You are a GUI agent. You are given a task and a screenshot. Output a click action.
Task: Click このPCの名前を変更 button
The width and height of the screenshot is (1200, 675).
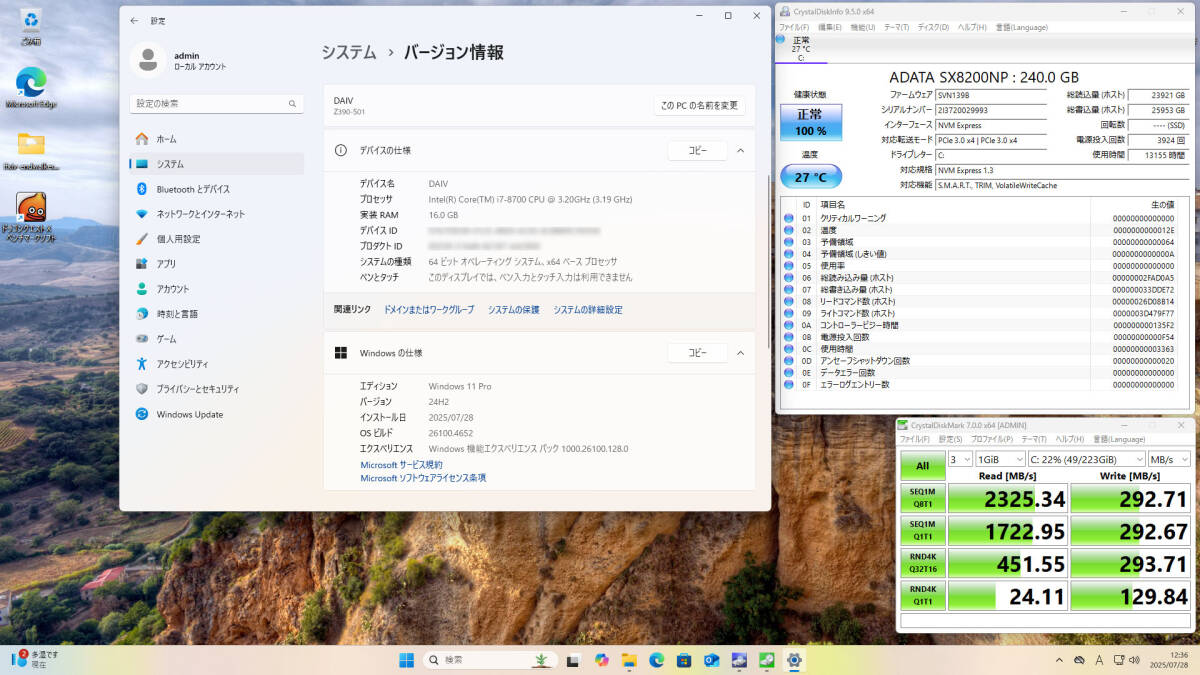click(x=699, y=105)
